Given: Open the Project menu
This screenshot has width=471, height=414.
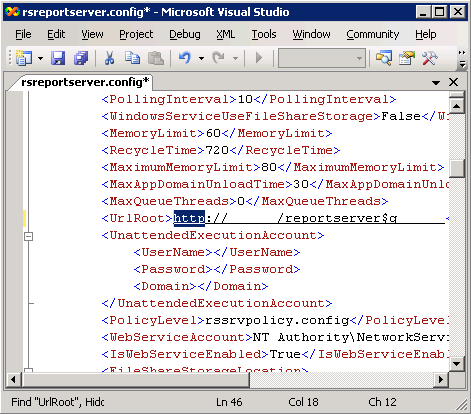Looking at the screenshot, I should click(136, 34).
